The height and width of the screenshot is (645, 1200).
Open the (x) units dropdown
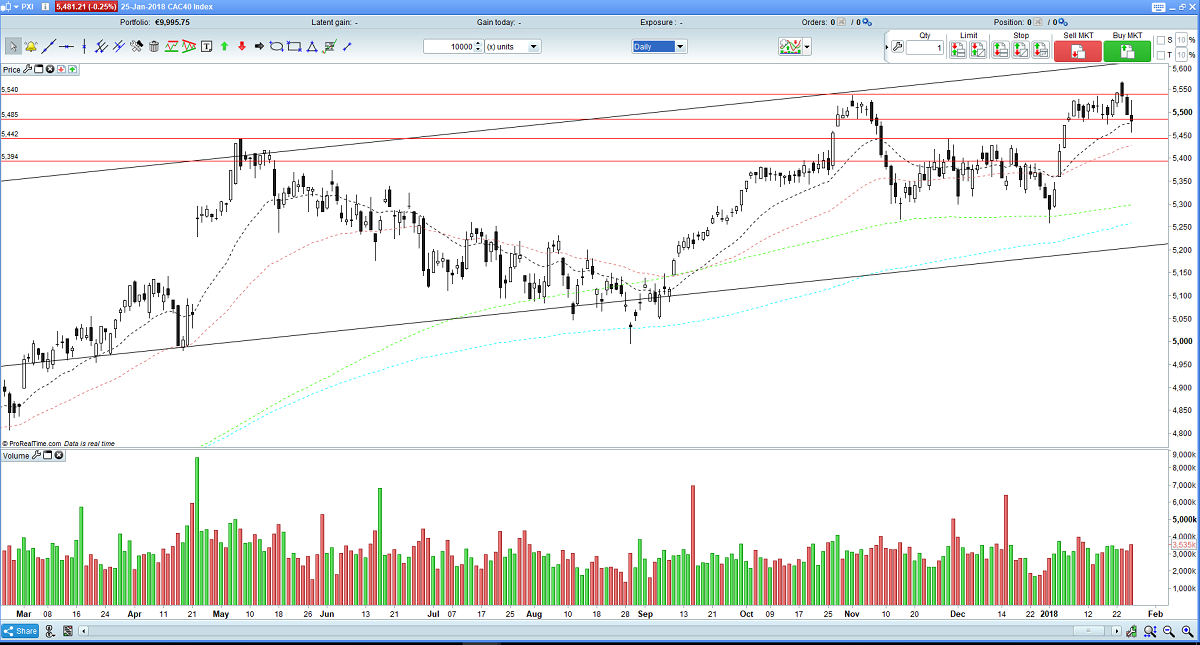(x=513, y=46)
